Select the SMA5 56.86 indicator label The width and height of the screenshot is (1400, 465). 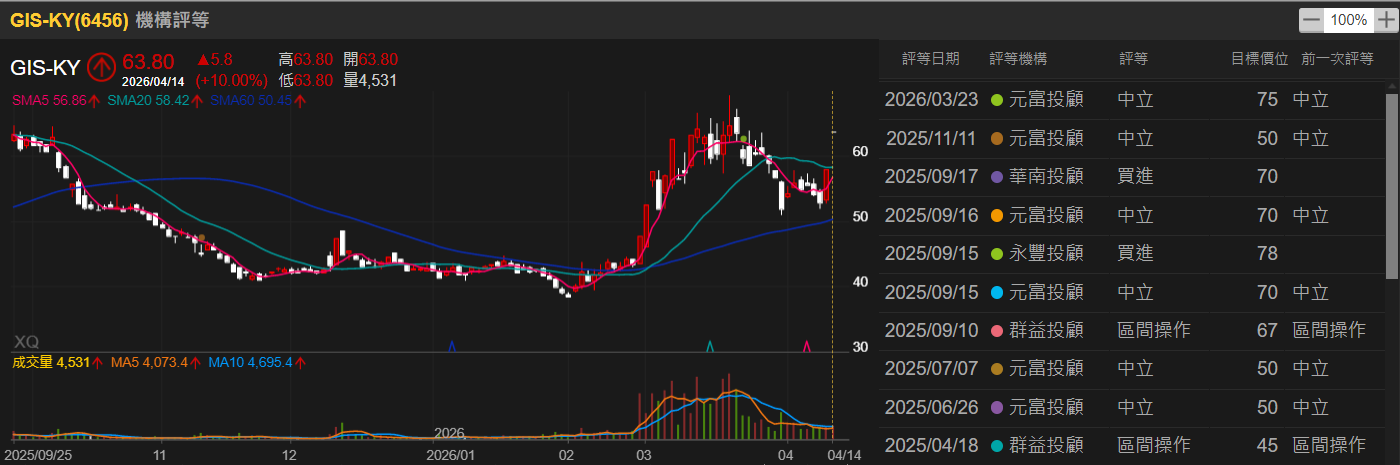56,100
